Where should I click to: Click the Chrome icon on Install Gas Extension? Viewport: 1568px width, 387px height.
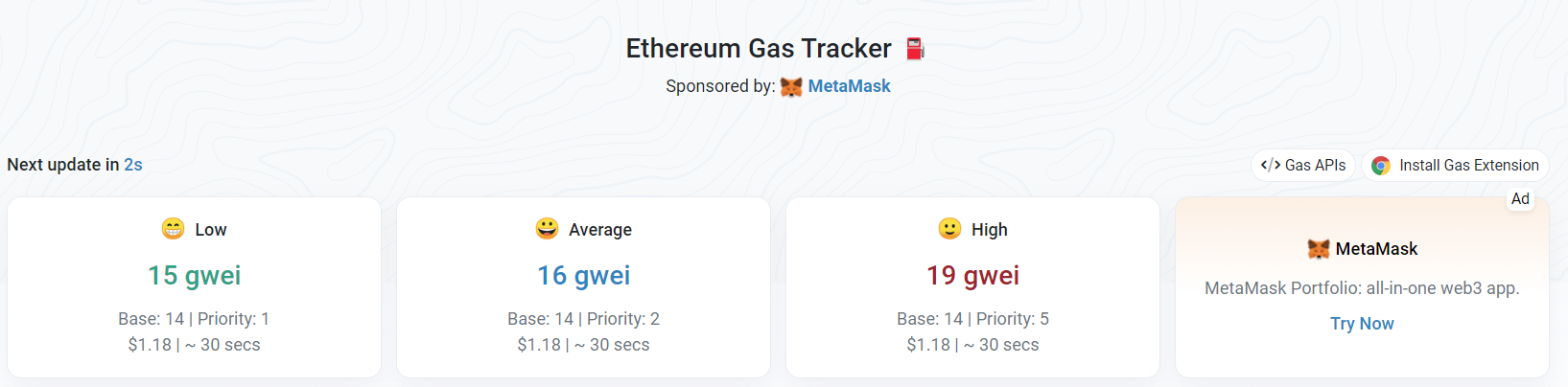coord(1381,166)
